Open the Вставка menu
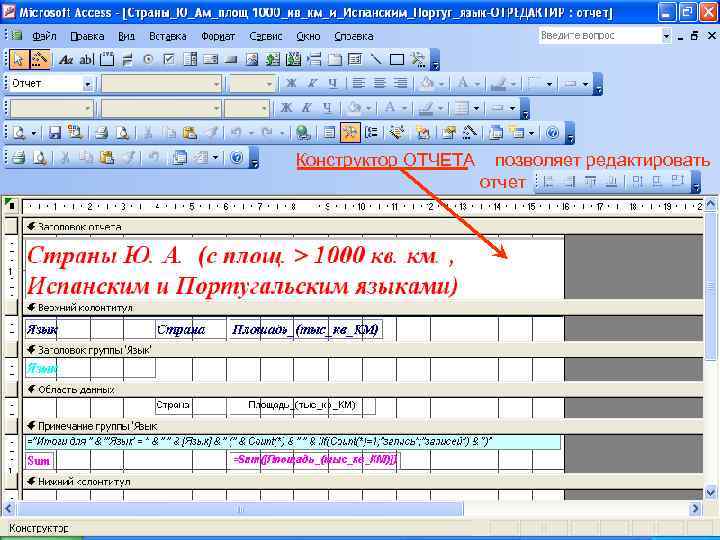 [x=168, y=36]
